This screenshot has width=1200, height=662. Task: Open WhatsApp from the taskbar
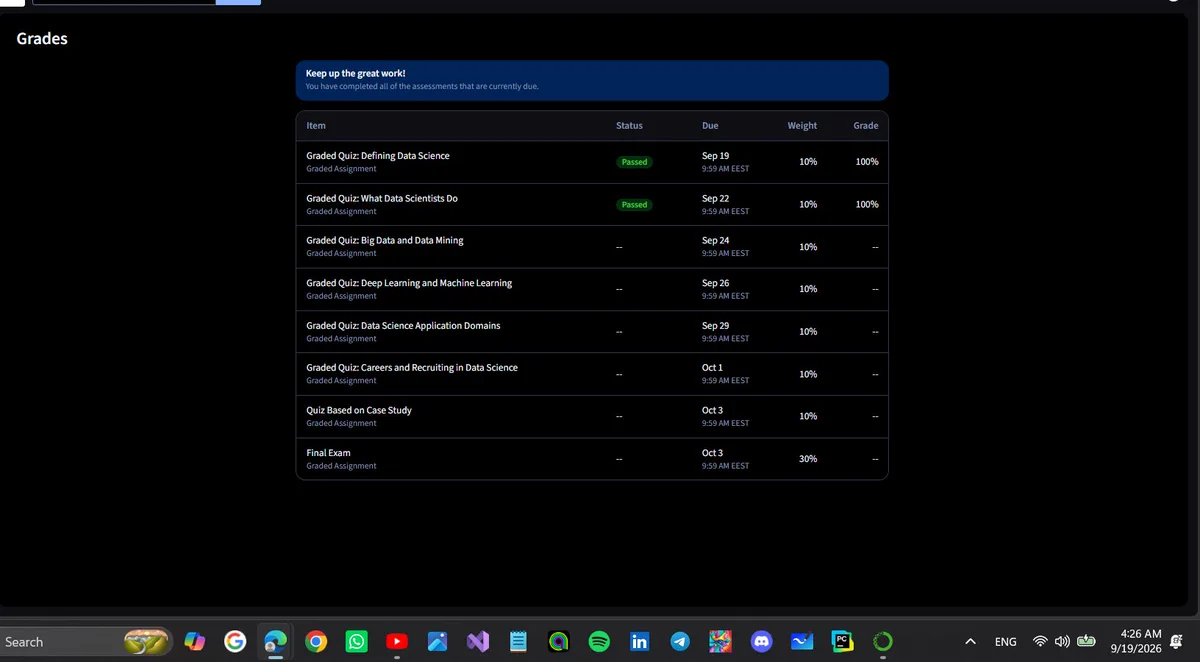click(x=356, y=641)
